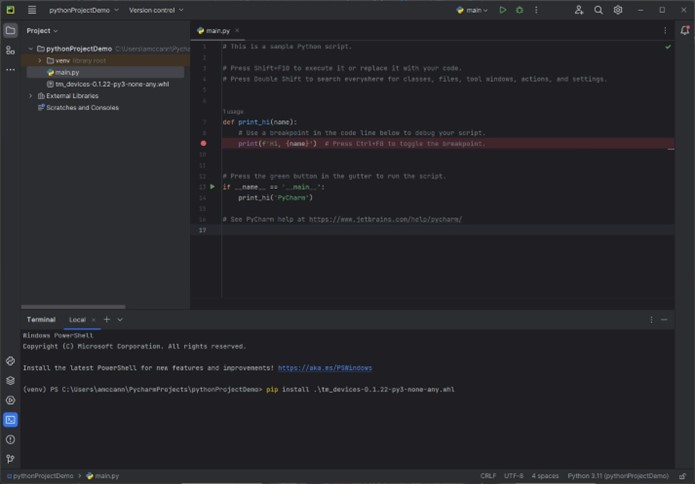Toggle file read-only lock icon

(x=683, y=476)
